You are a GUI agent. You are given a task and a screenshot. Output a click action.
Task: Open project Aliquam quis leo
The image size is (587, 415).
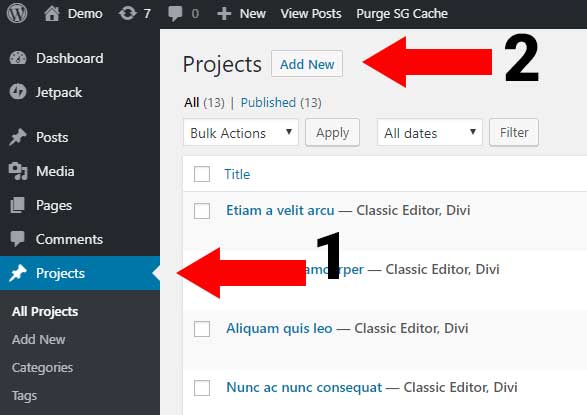[279, 329]
